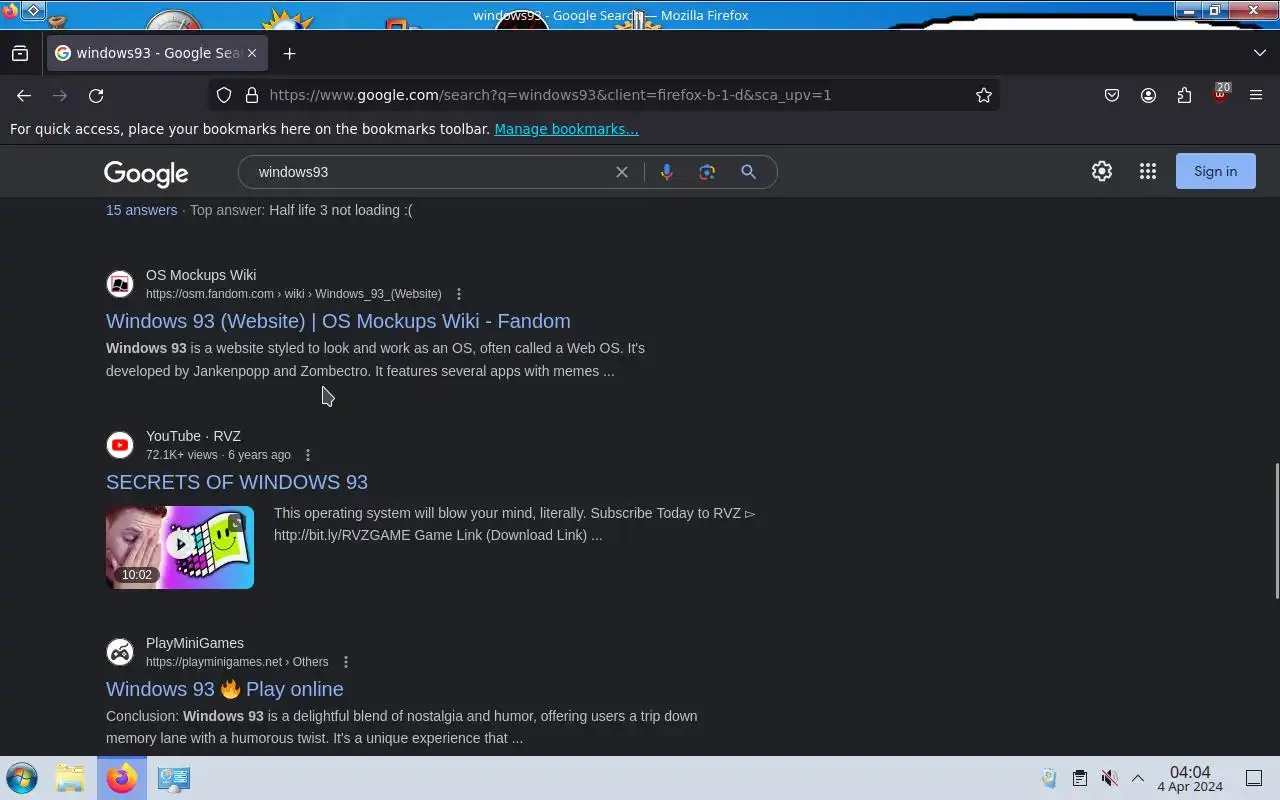Image resolution: width=1280 pixels, height=800 pixels.
Task: Start voice search microphone
Action: [x=666, y=172]
